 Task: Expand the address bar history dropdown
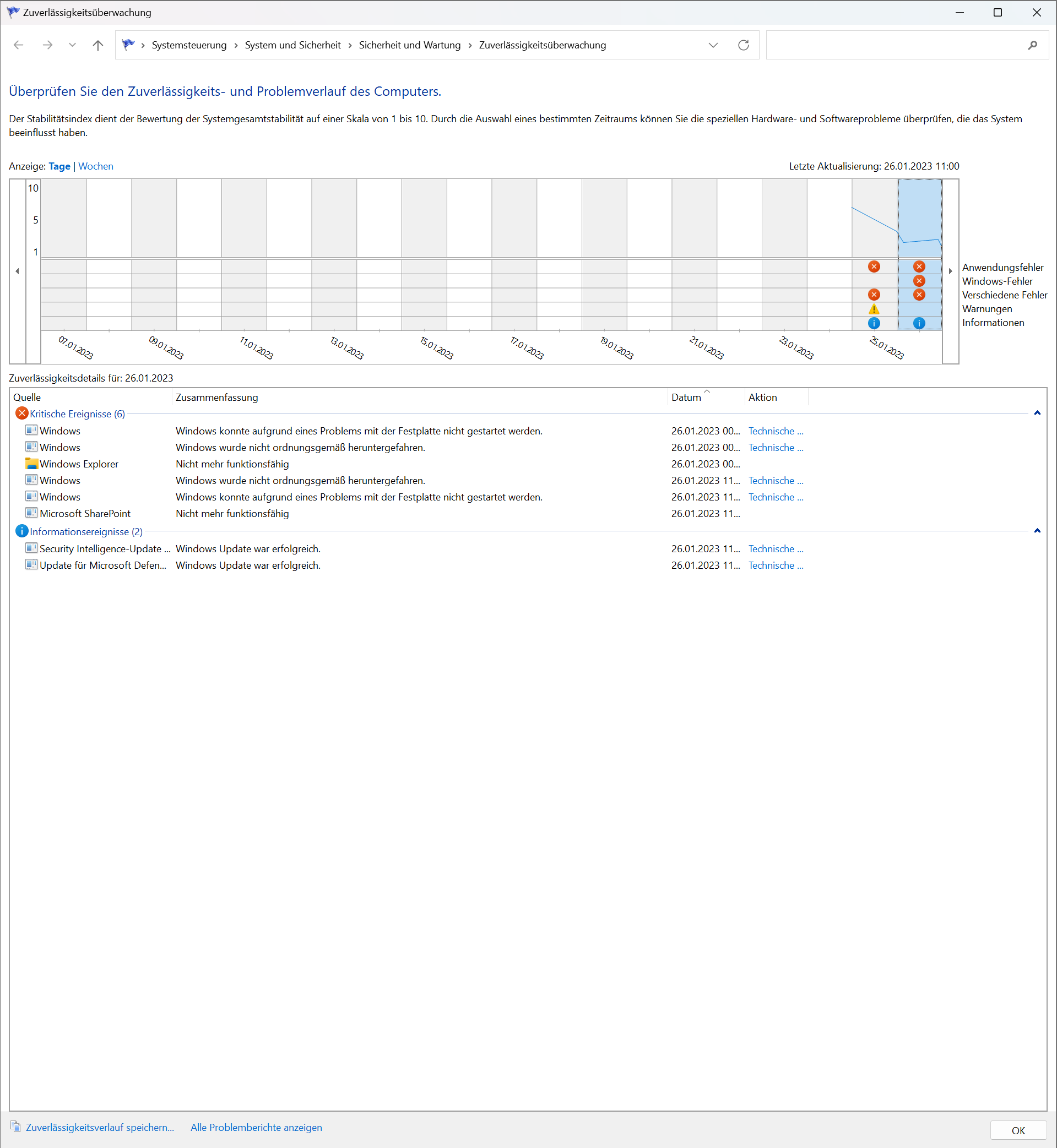click(713, 45)
